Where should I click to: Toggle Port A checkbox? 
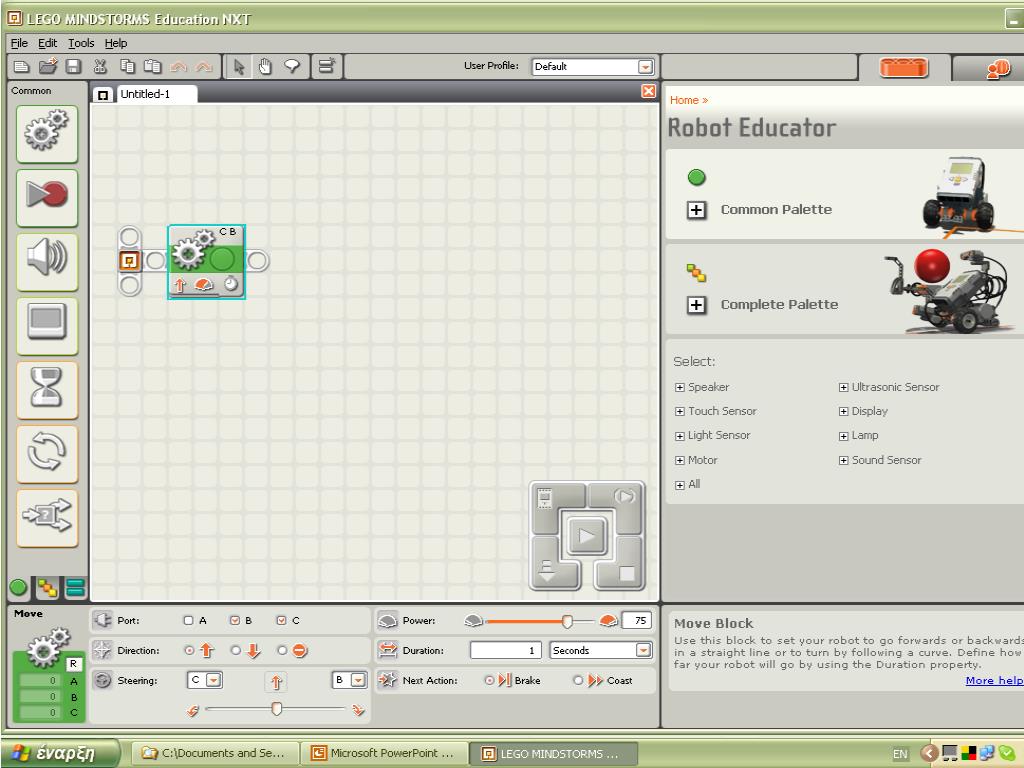(x=189, y=620)
